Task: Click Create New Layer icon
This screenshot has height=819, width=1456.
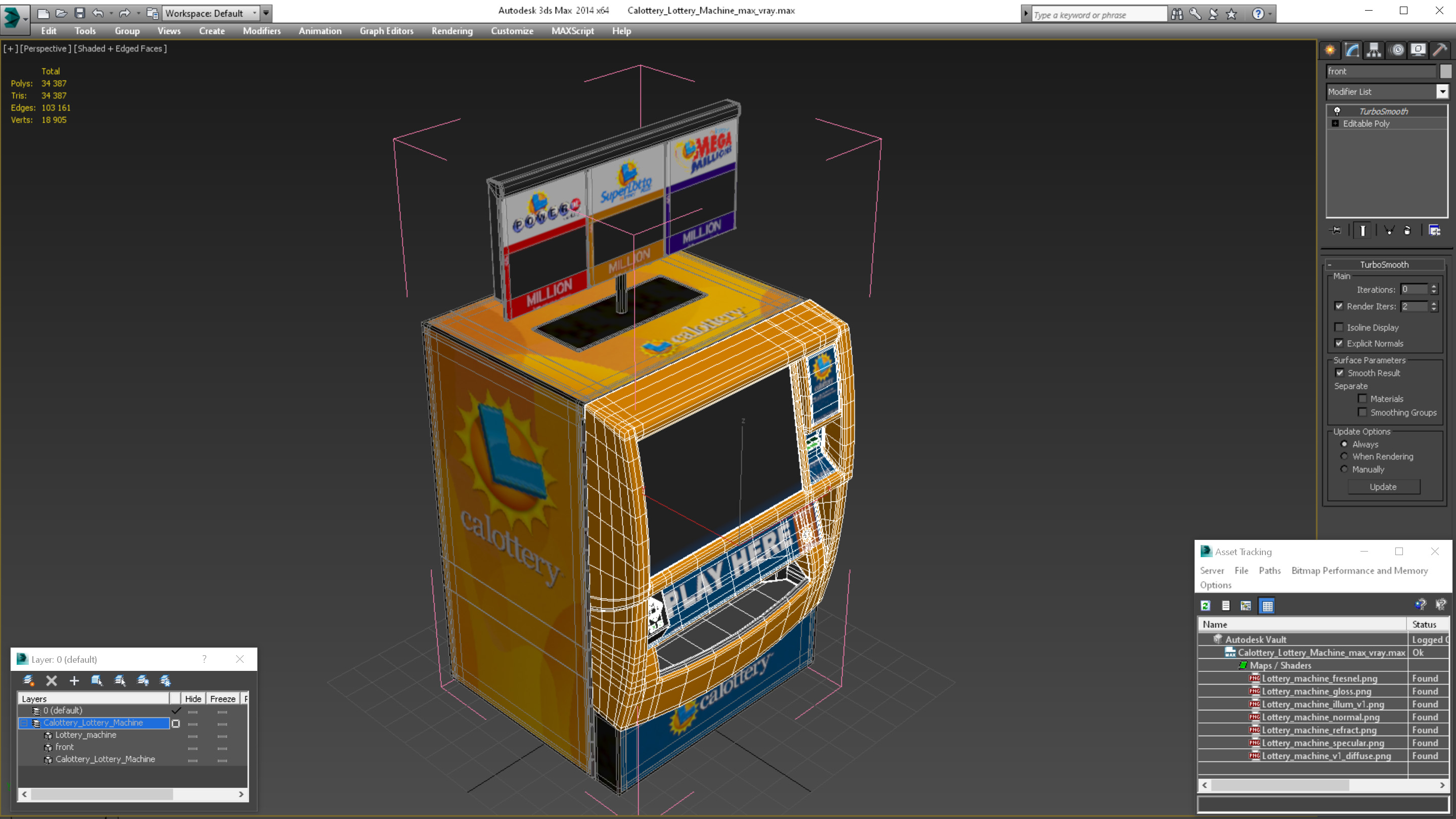Action: pos(28,680)
